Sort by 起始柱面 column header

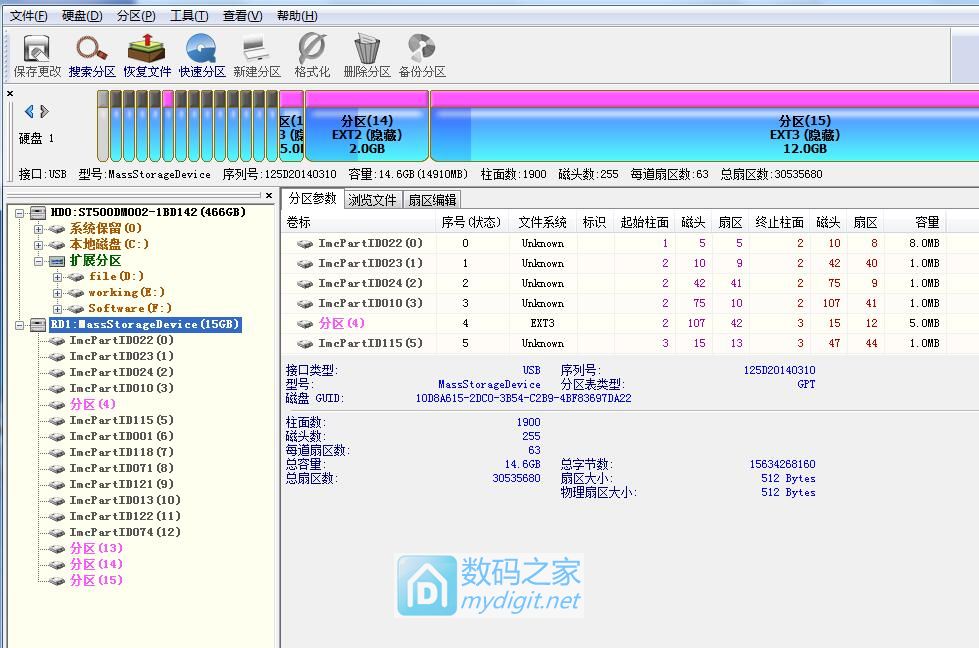644,222
